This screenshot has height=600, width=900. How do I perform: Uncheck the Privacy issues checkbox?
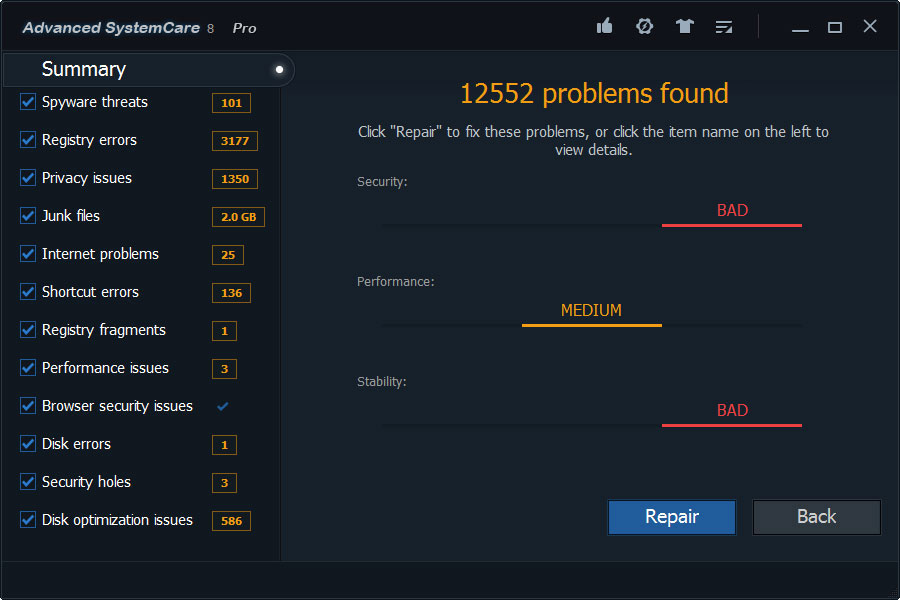pyautogui.click(x=28, y=177)
